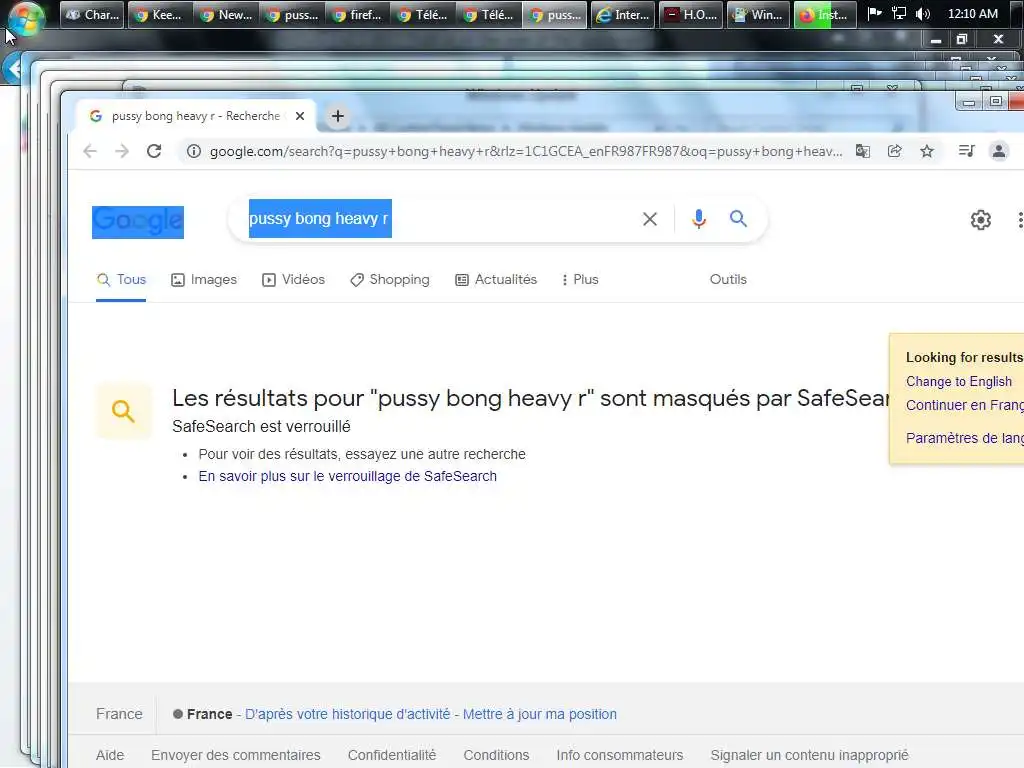Image resolution: width=1024 pixels, height=768 pixels.
Task: Switch to Vidéos results tab
Action: tap(293, 280)
